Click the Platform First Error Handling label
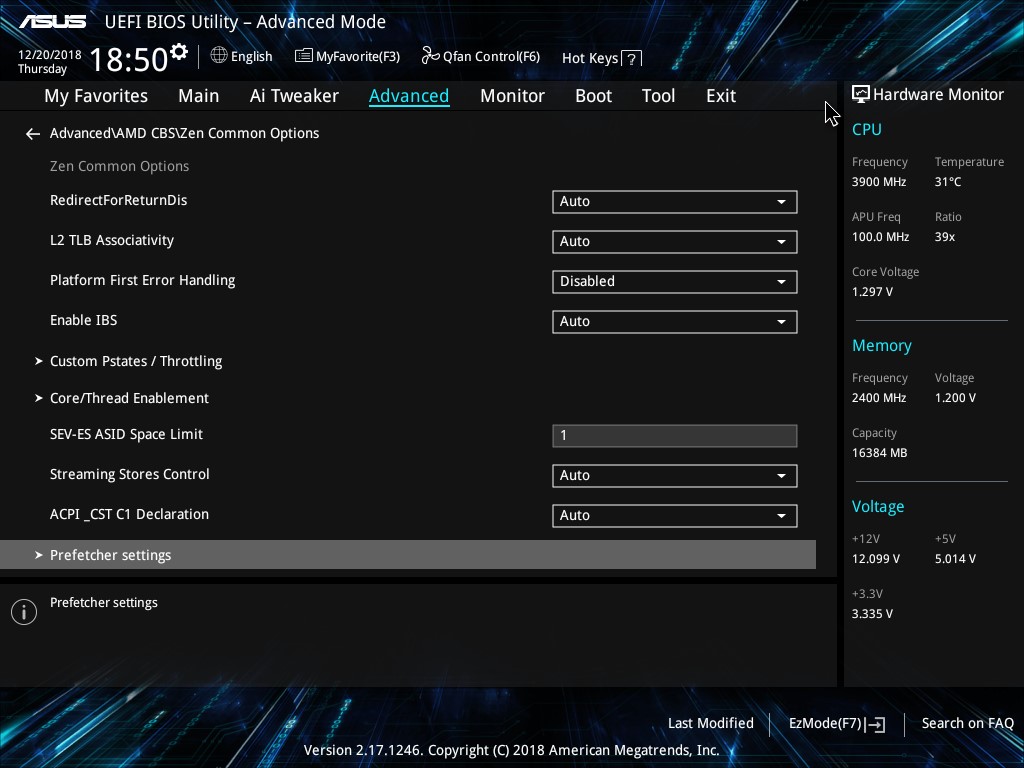 click(142, 280)
